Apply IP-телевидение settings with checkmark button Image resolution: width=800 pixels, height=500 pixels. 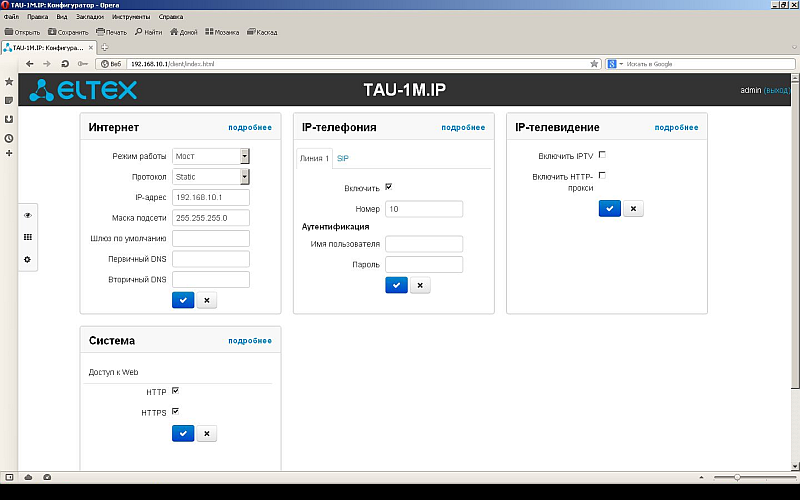click(x=610, y=208)
